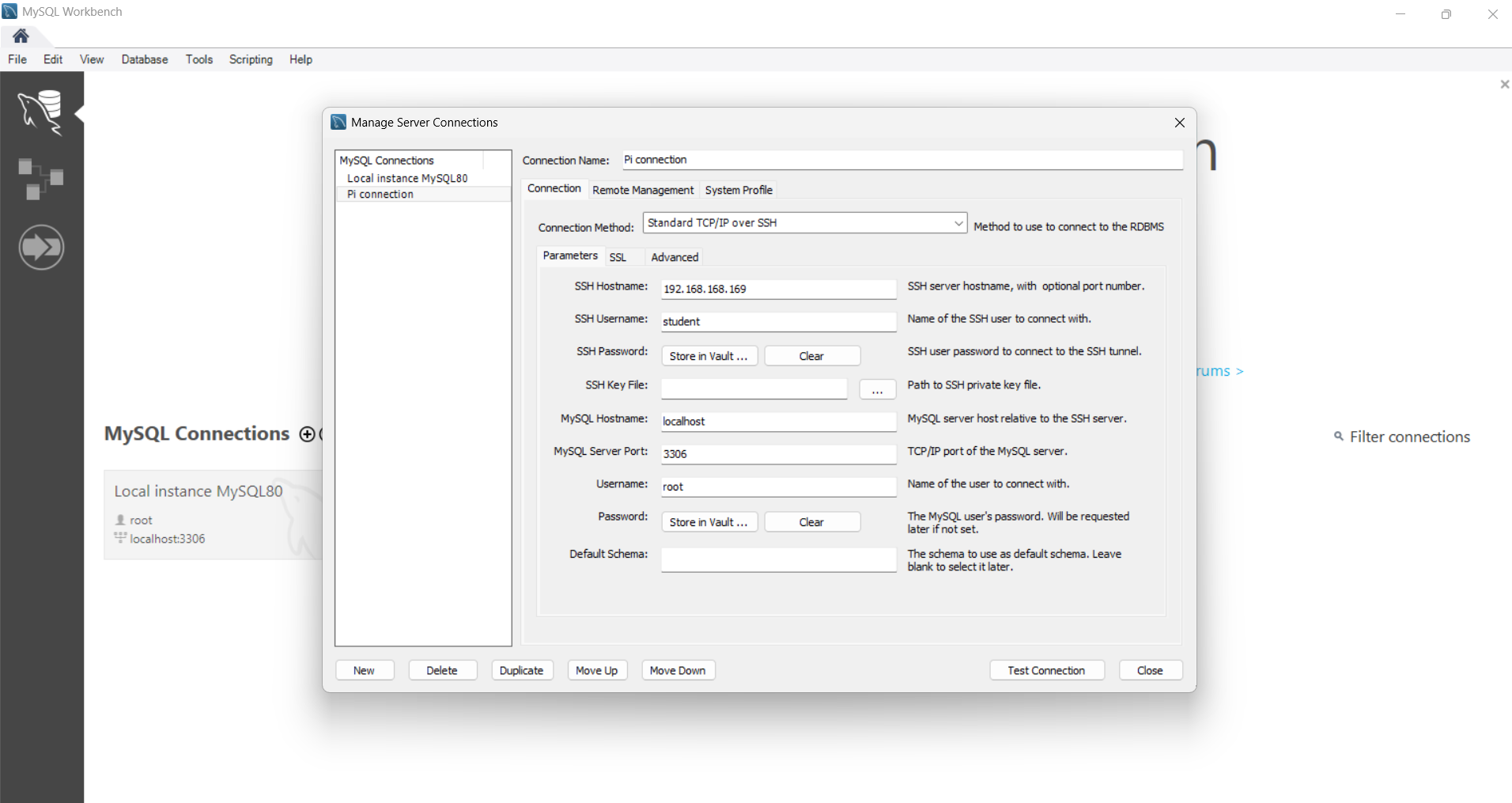The image size is (1512, 803).
Task: Open the Migration sidebar view
Action: tap(41, 248)
